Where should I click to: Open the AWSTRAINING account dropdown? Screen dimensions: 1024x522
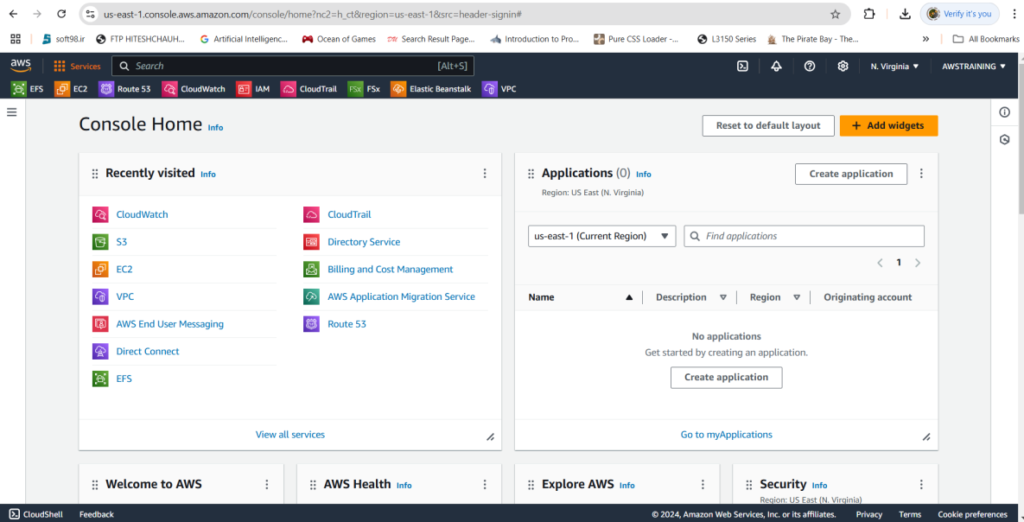[x=974, y=66]
